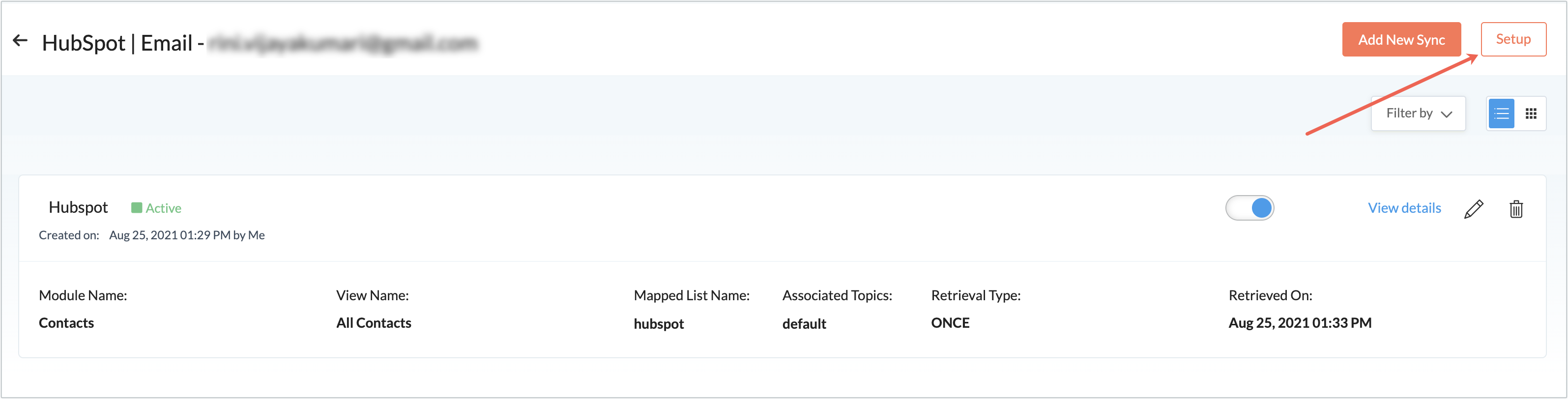Click the default associated topics value
Screen dimensions: 1568x399
point(804,324)
